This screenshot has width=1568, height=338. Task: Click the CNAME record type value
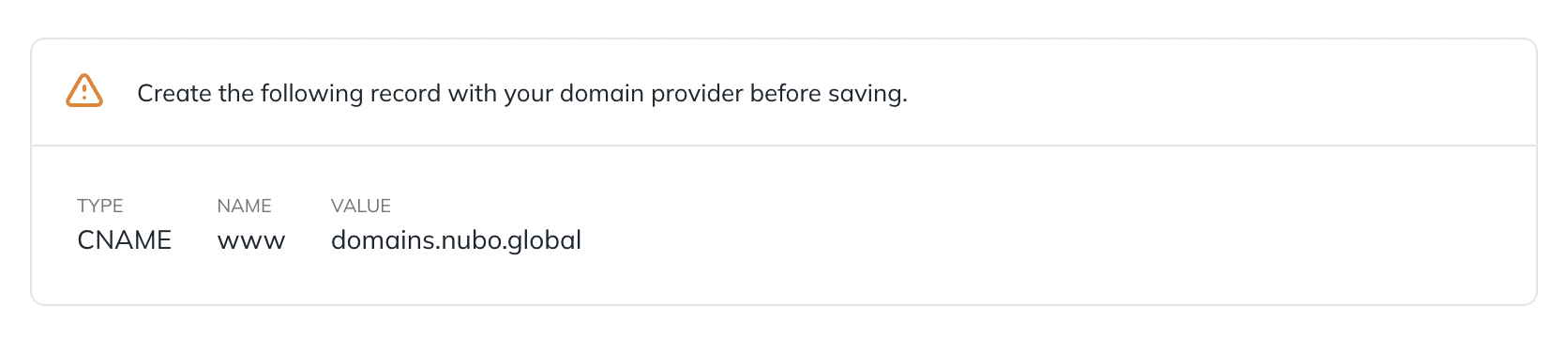point(125,240)
